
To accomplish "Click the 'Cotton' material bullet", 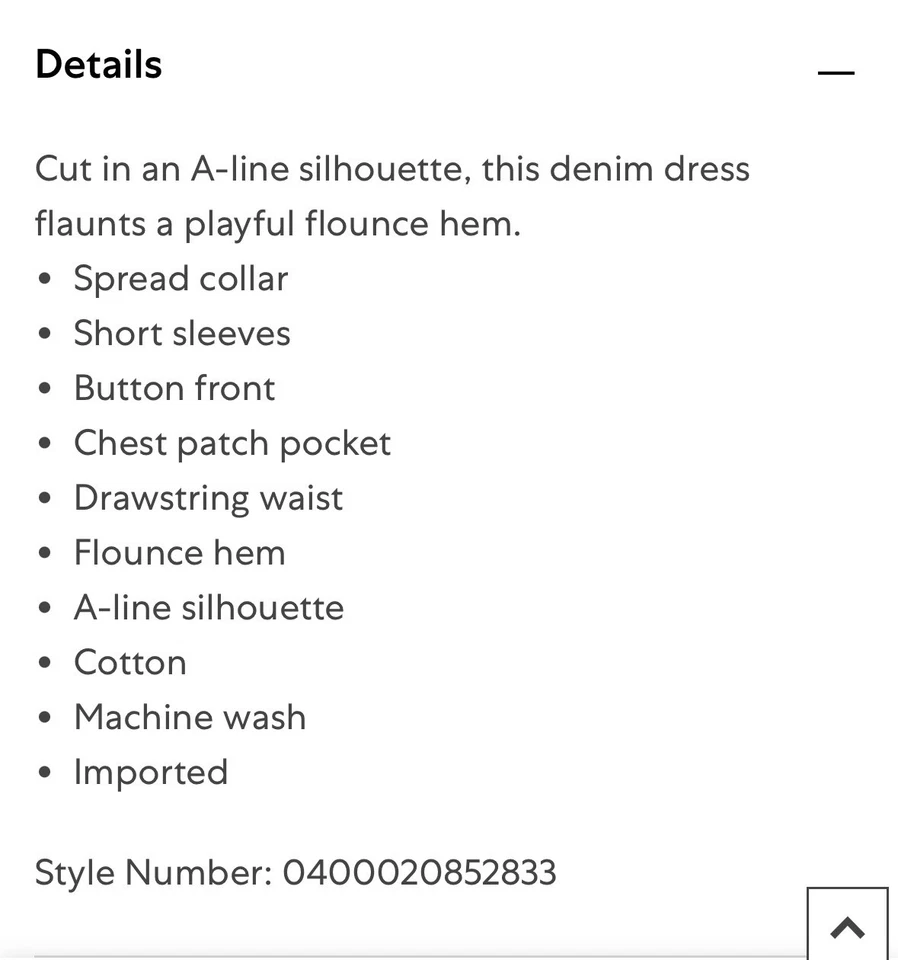I will [x=130, y=662].
